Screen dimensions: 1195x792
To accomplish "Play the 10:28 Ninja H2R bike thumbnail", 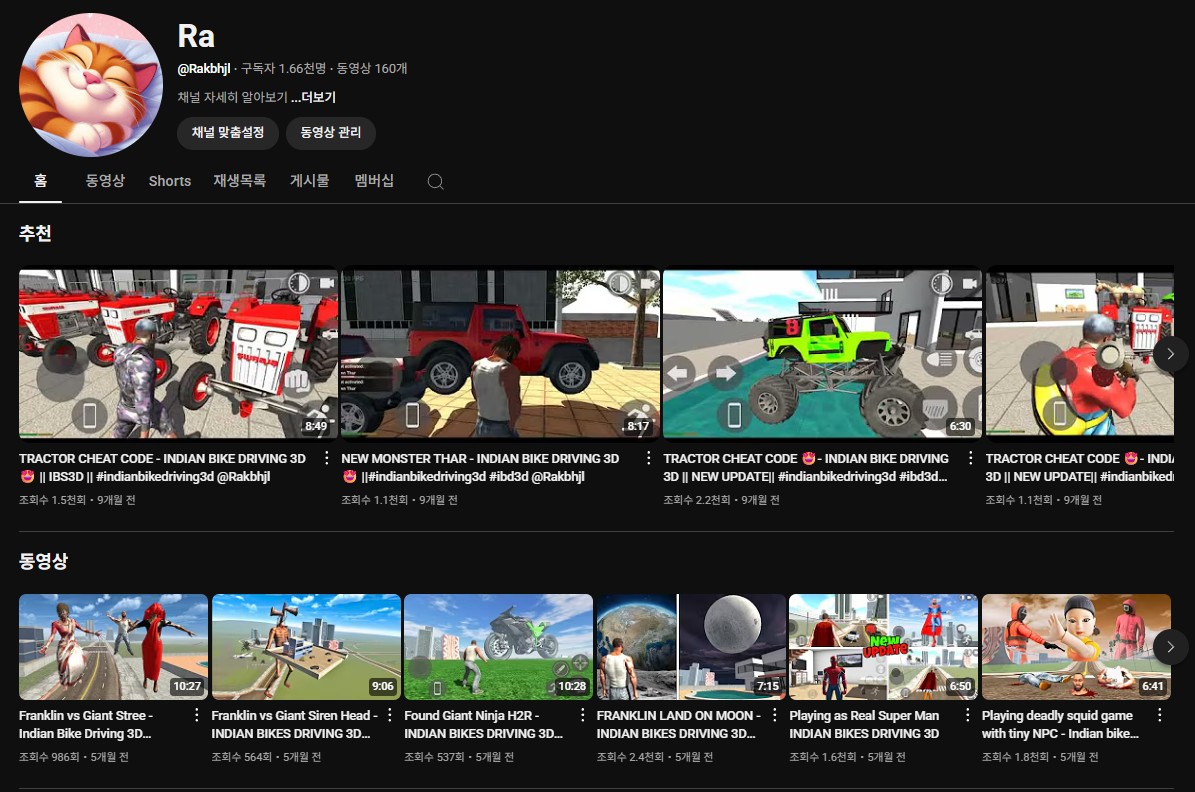I will 498,647.
